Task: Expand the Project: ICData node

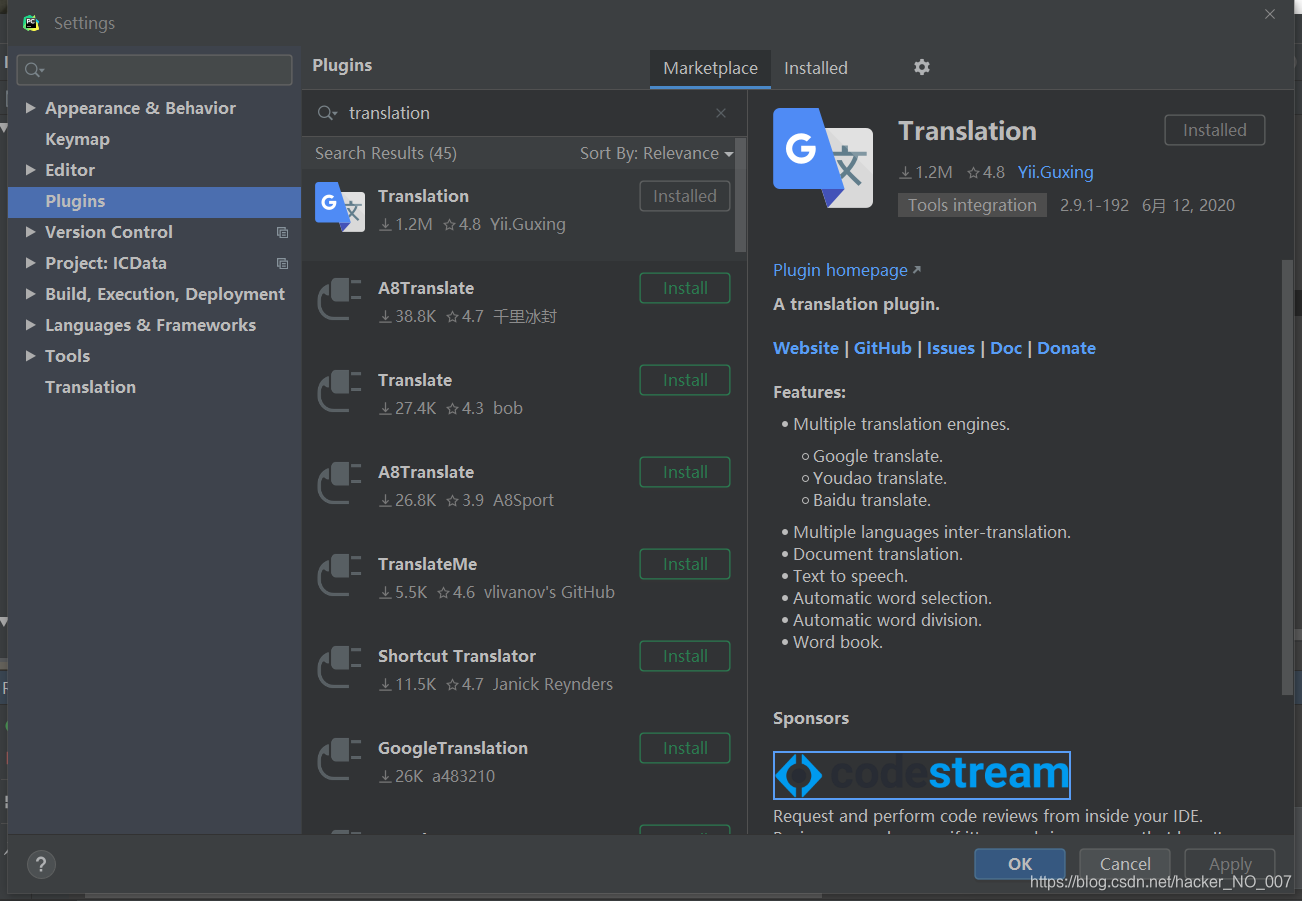Action: click(x=31, y=263)
